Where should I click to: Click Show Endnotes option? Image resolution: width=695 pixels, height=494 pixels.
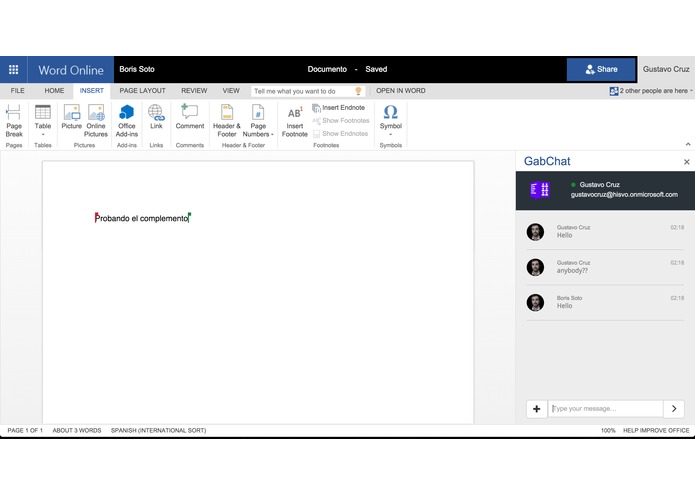(340, 133)
